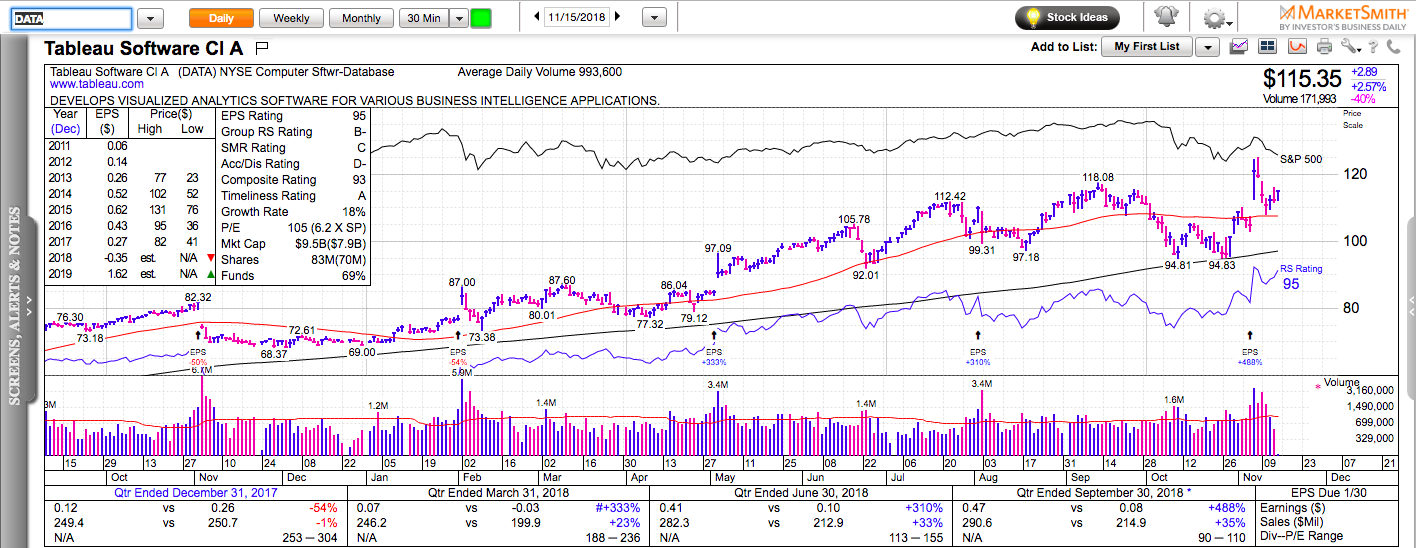The image size is (1416, 548).
Task: Toggle the flag next to Tableau Software title
Action: [x=263, y=47]
